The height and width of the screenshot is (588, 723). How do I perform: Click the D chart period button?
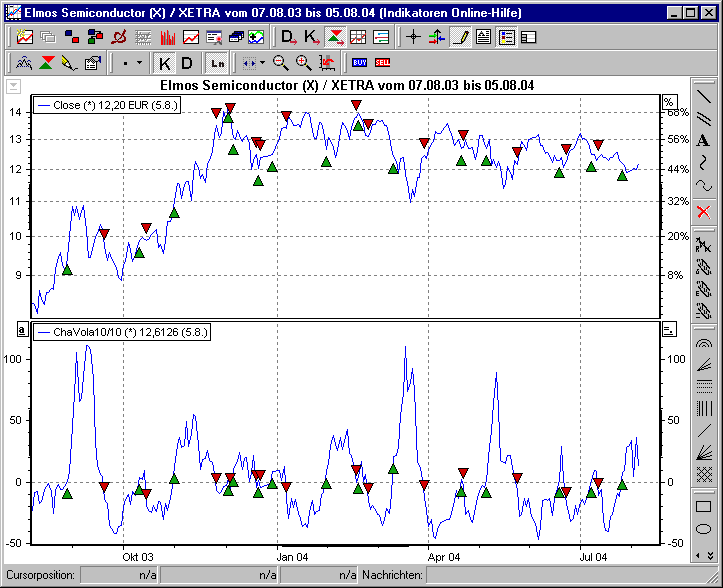pyautogui.click(x=186, y=63)
